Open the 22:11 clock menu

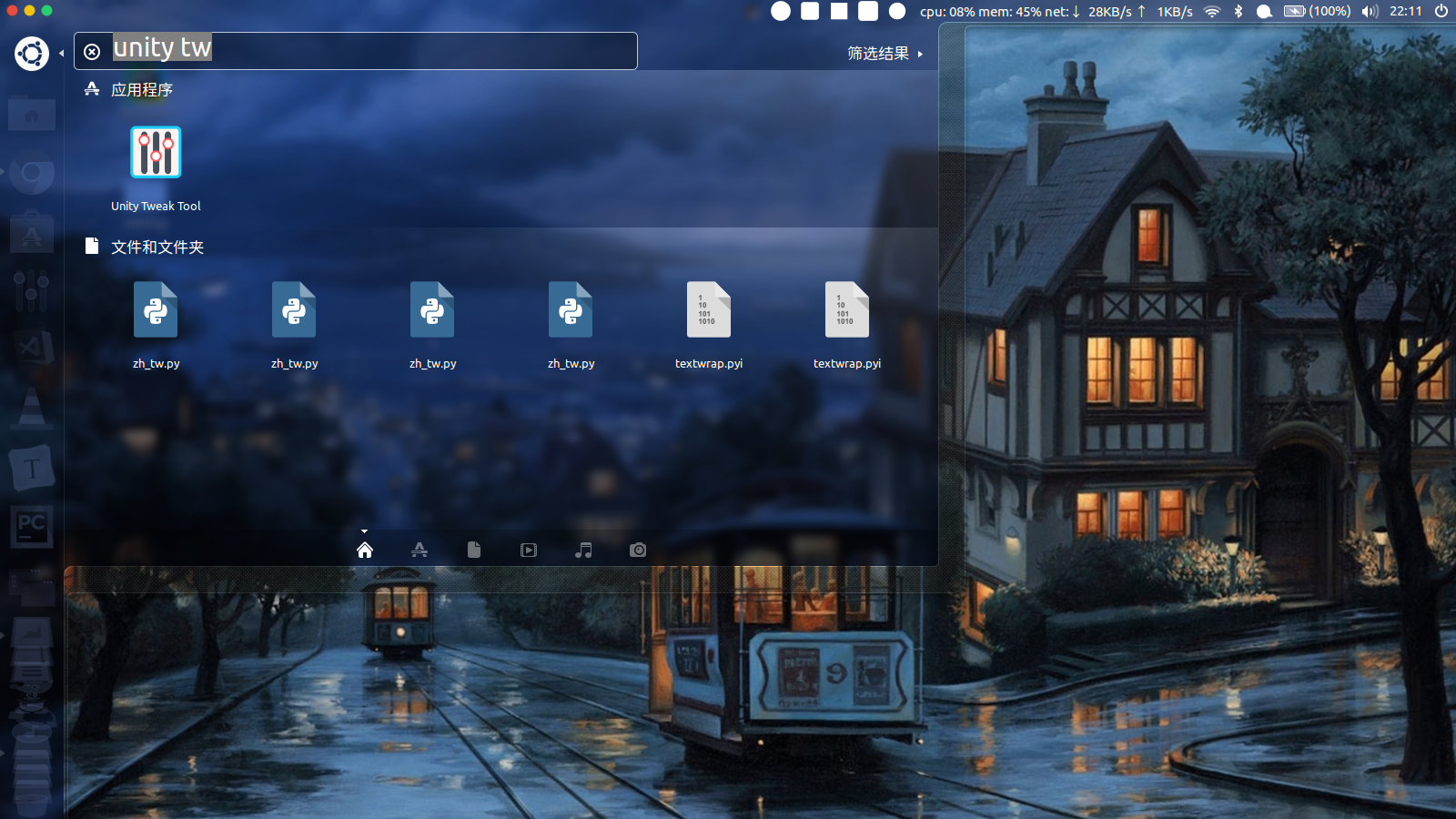point(1406,11)
